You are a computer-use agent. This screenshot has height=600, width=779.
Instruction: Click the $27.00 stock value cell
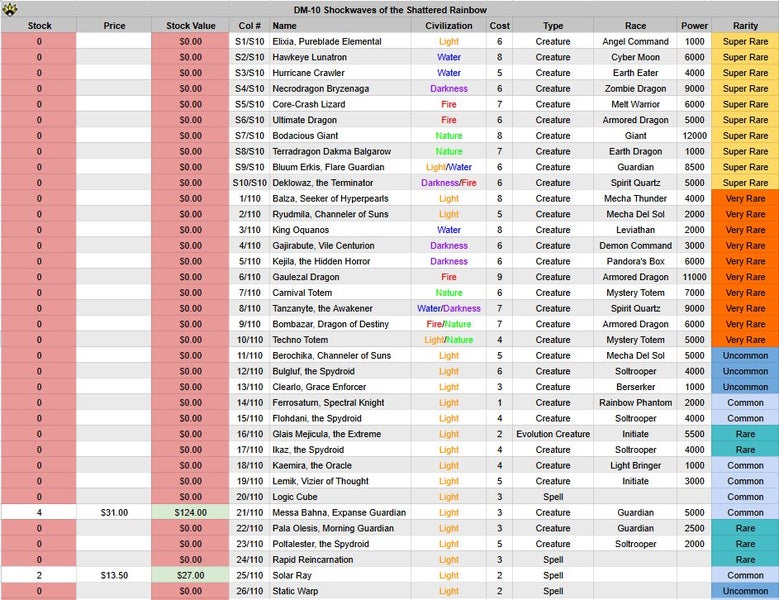(190, 575)
